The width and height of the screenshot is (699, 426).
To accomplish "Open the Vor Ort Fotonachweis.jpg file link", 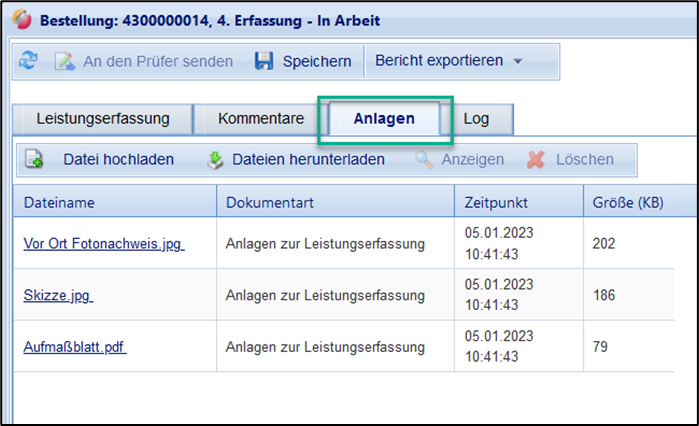I will [x=103, y=242].
